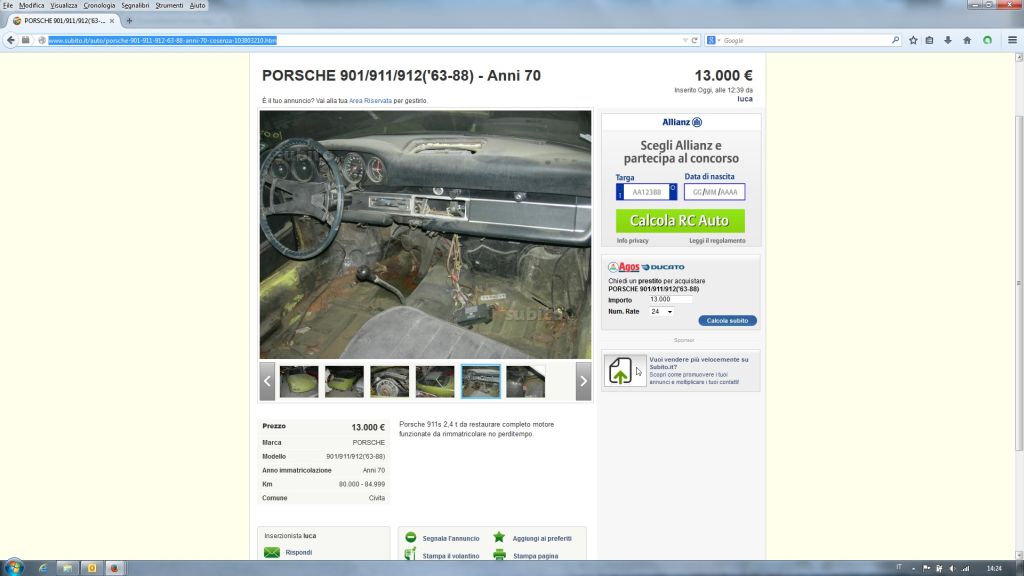Open the Visualizza menu
The image size is (1024, 576).
point(63,5)
